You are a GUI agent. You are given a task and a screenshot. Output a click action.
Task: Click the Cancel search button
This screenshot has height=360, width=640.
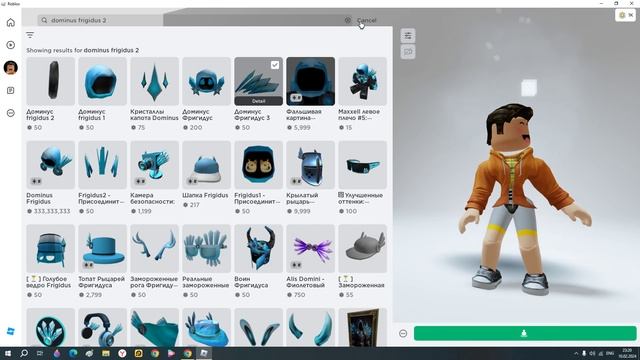tap(366, 20)
